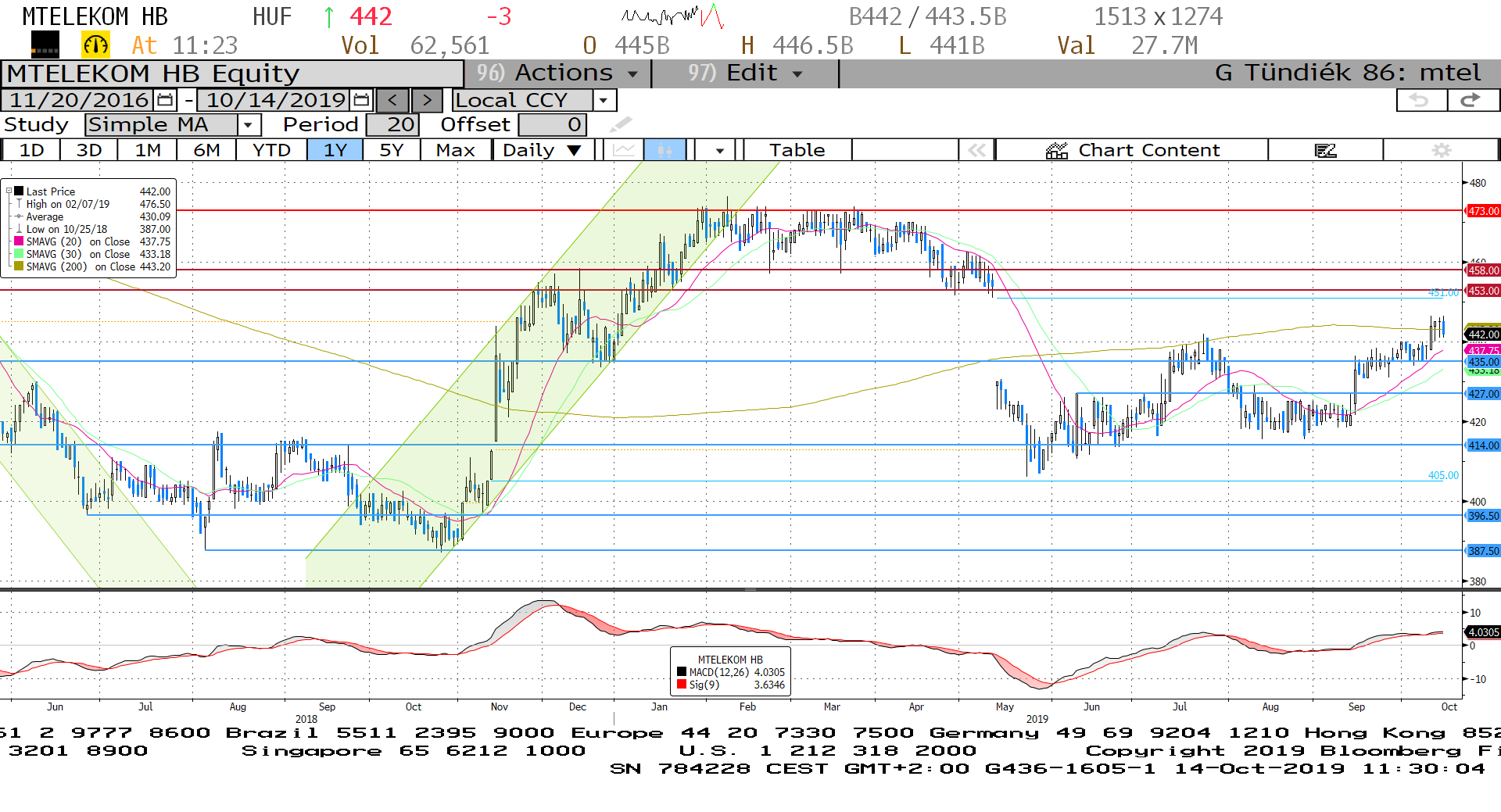The image size is (1501, 812).
Task: Expand the Local CCY currency dropdown
Action: (604, 100)
